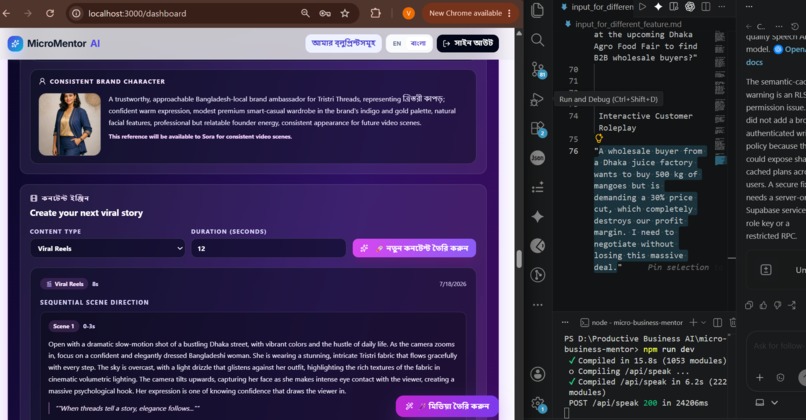
Task: Click আমার ব্লুপ্রিন্টসমূহ button
Action: click(343, 44)
